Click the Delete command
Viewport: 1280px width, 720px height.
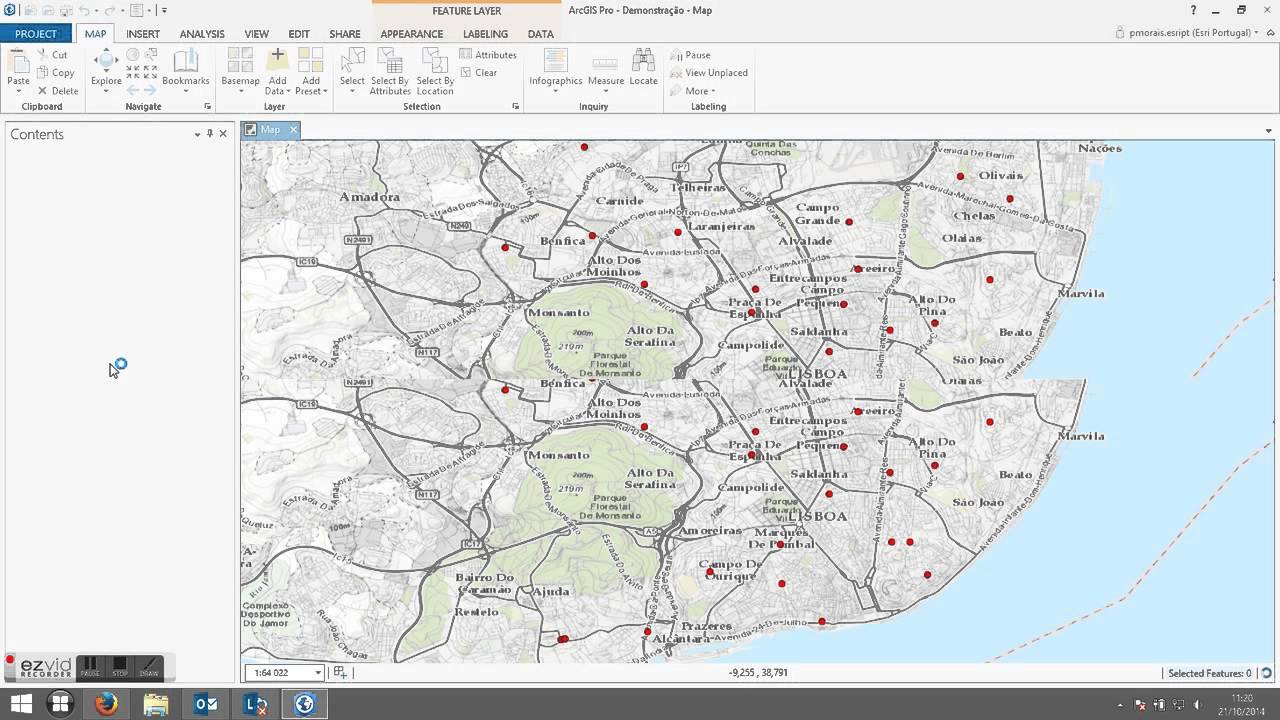pos(57,91)
